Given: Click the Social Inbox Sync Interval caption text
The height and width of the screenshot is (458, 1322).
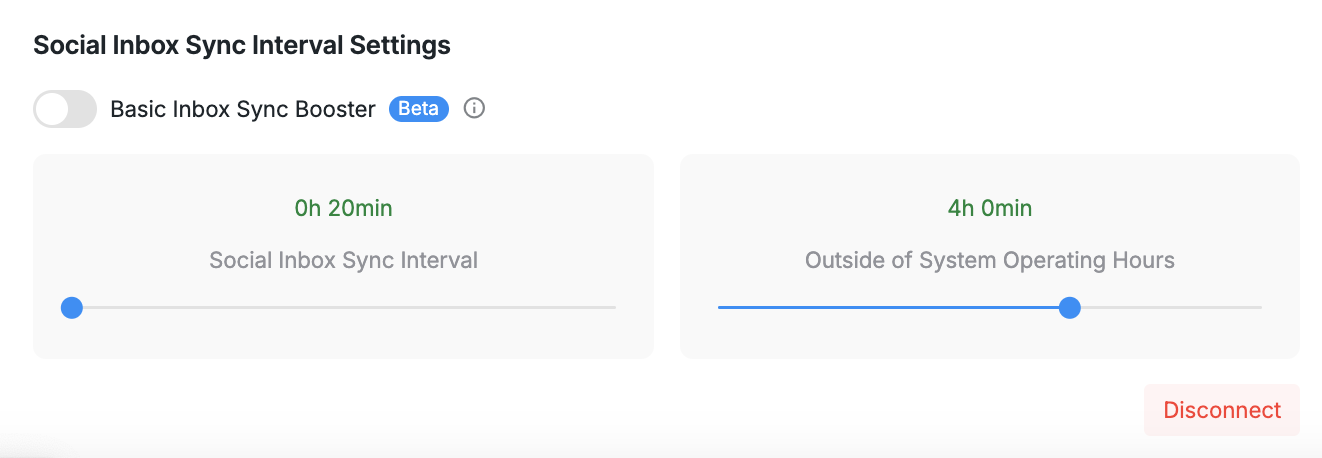Looking at the screenshot, I should click(343, 260).
